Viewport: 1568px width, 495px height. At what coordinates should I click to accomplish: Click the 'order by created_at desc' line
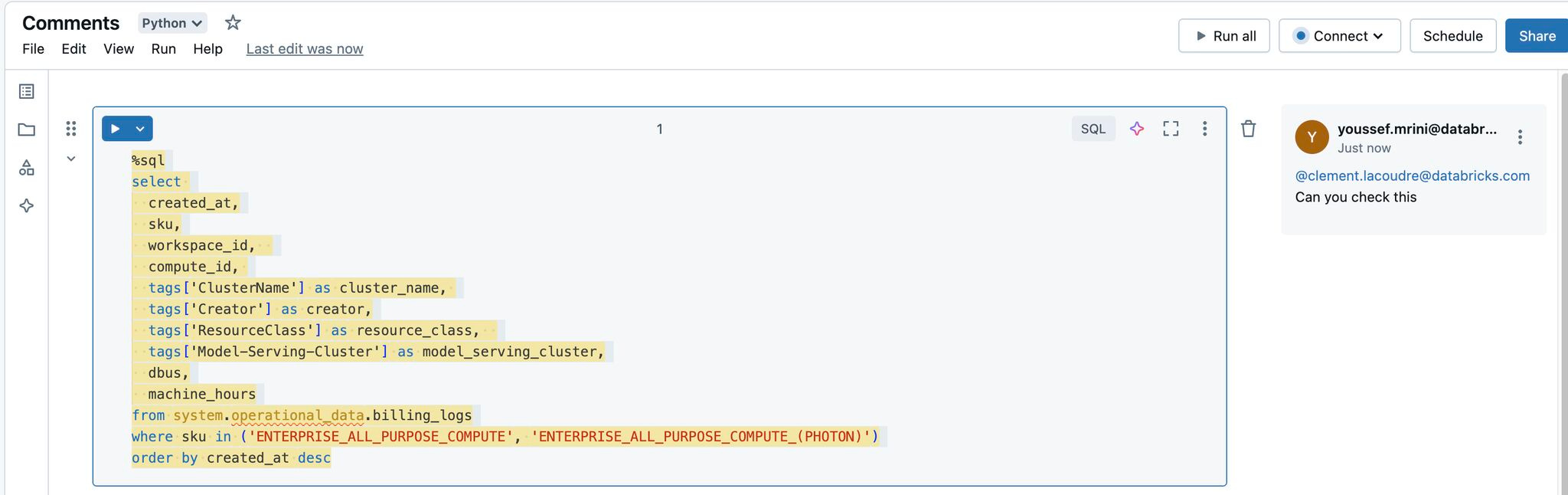point(231,458)
